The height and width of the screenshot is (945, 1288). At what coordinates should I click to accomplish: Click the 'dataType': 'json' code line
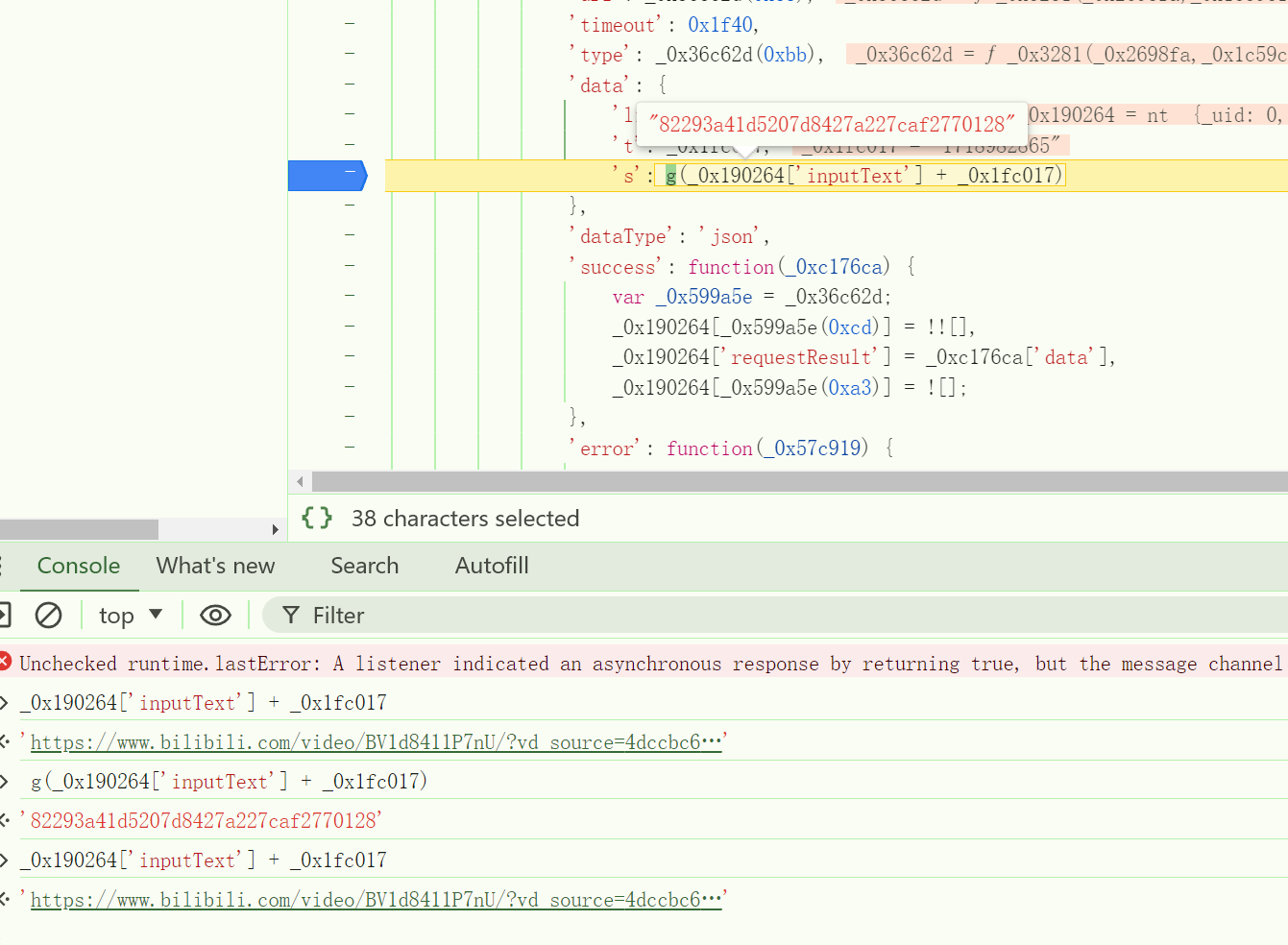[x=670, y=236]
